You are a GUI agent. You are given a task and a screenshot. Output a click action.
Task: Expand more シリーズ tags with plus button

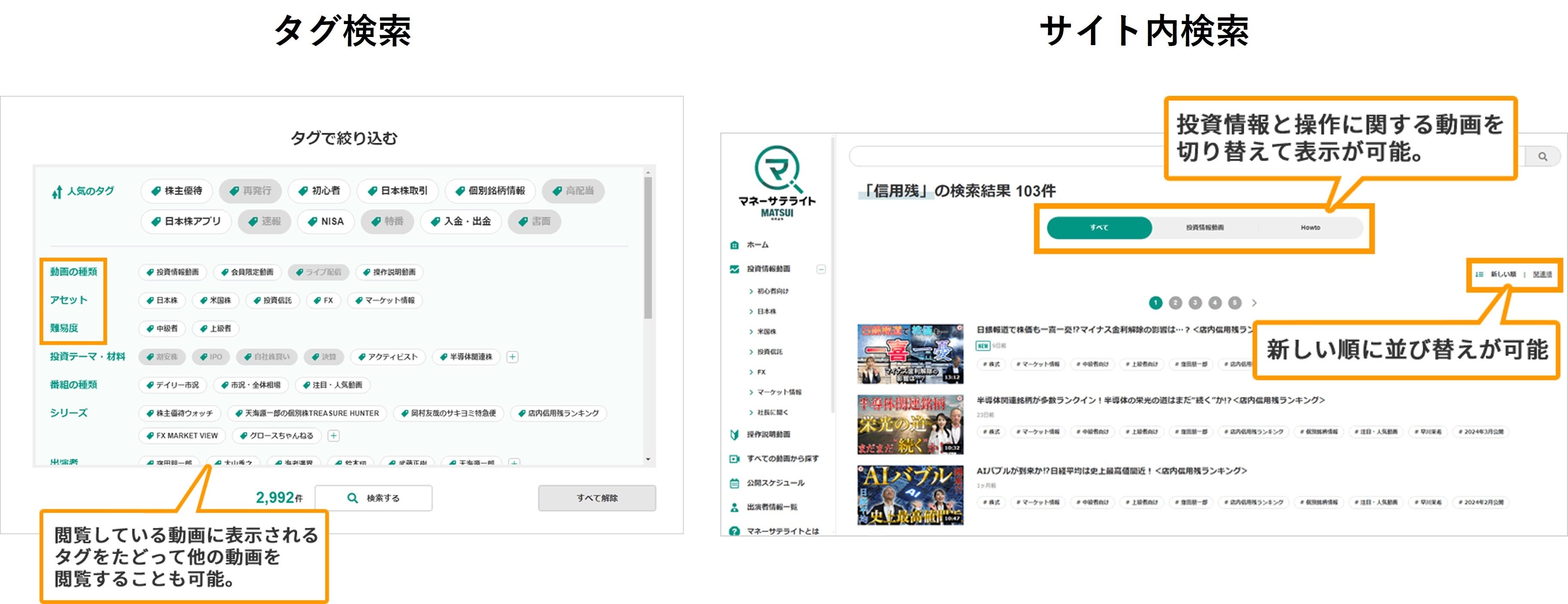[334, 435]
